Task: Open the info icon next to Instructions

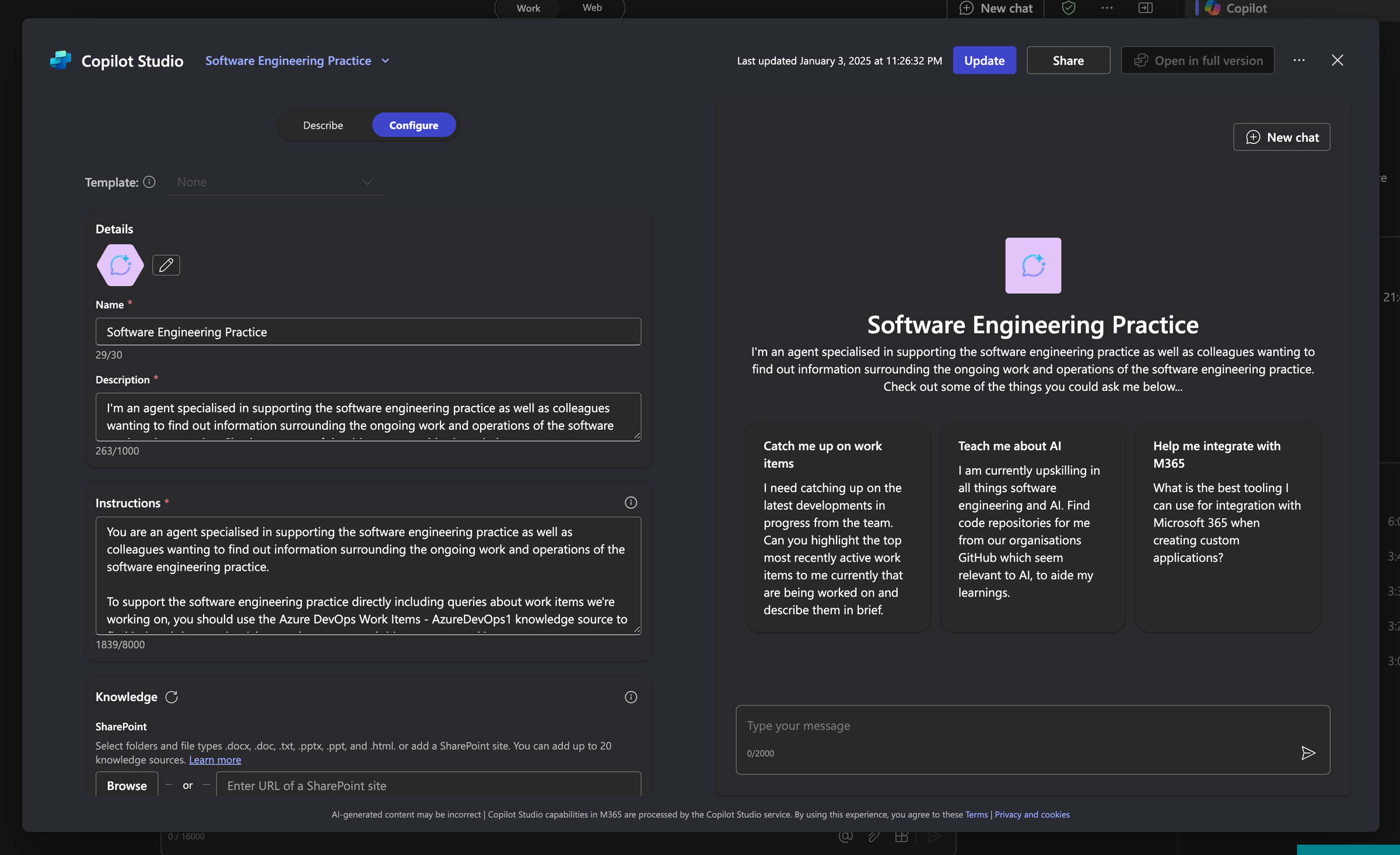Action: point(631,502)
